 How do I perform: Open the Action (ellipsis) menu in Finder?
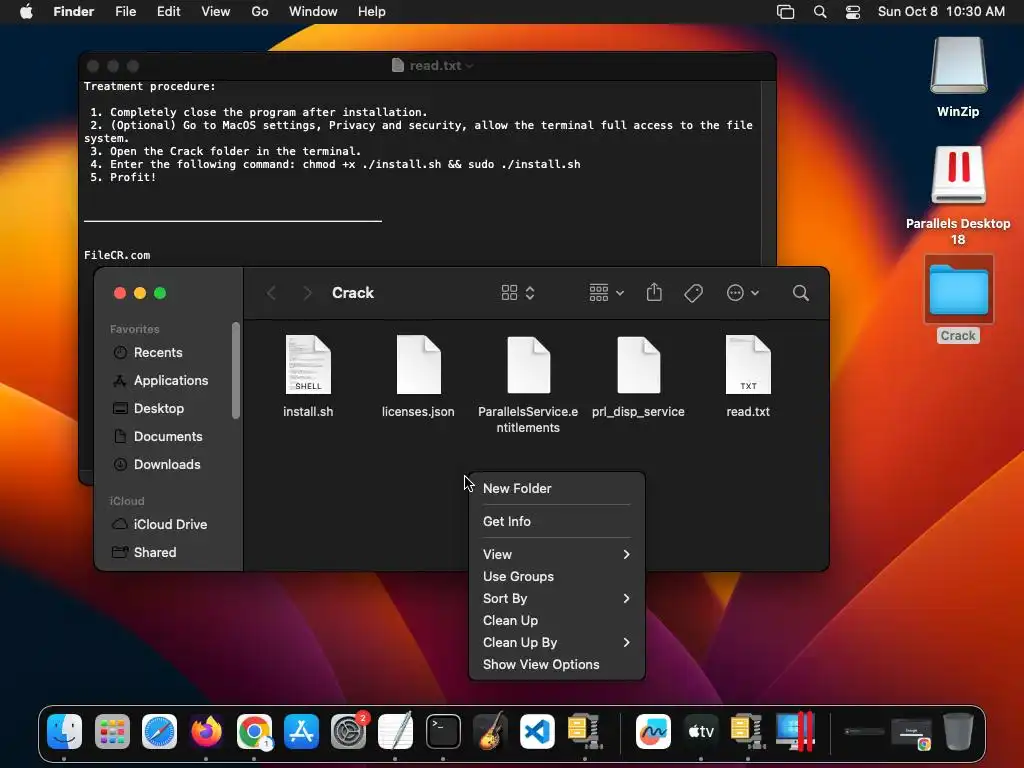[743, 293]
